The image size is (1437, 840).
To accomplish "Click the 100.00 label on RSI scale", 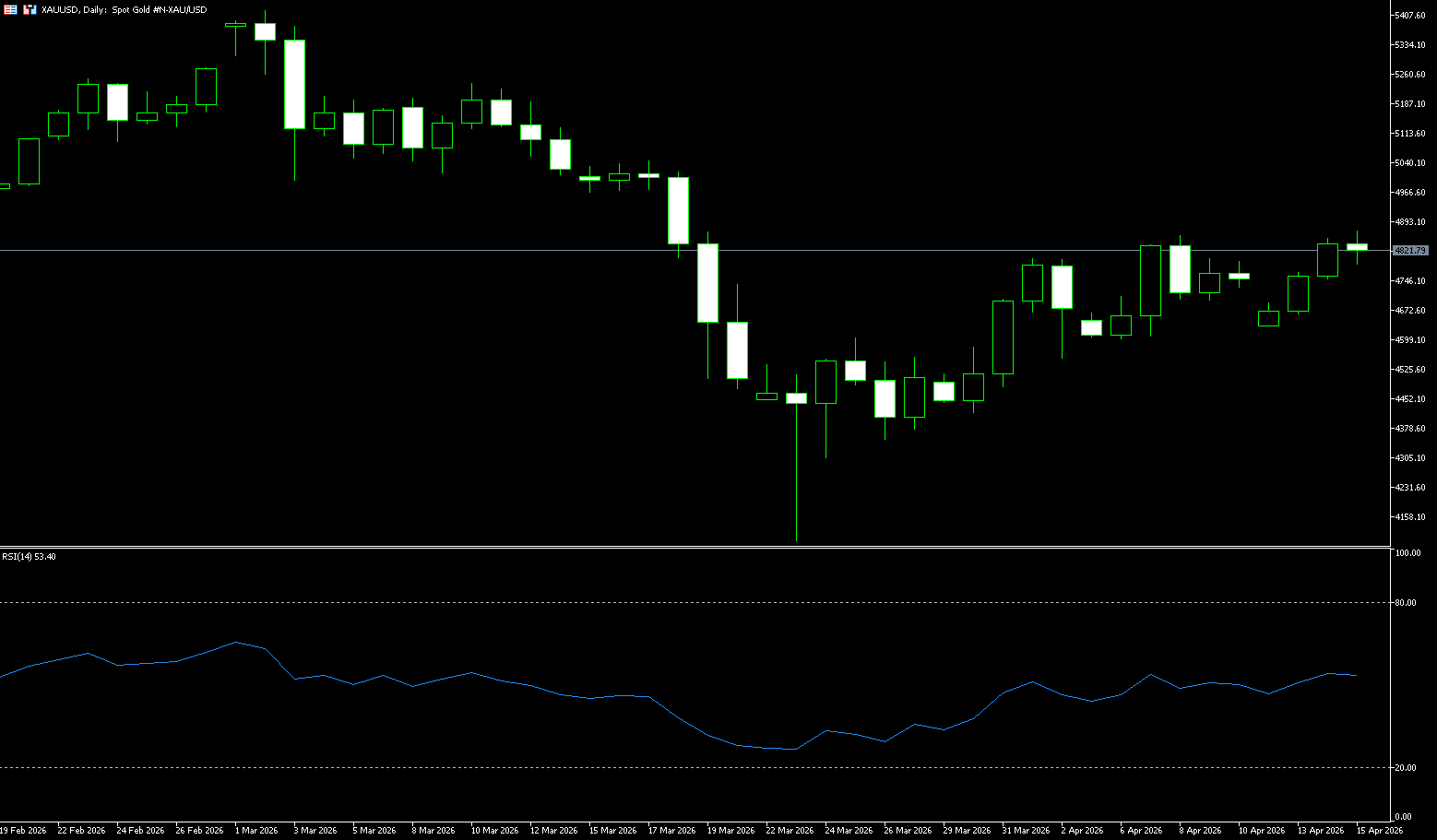I will pos(1407,553).
